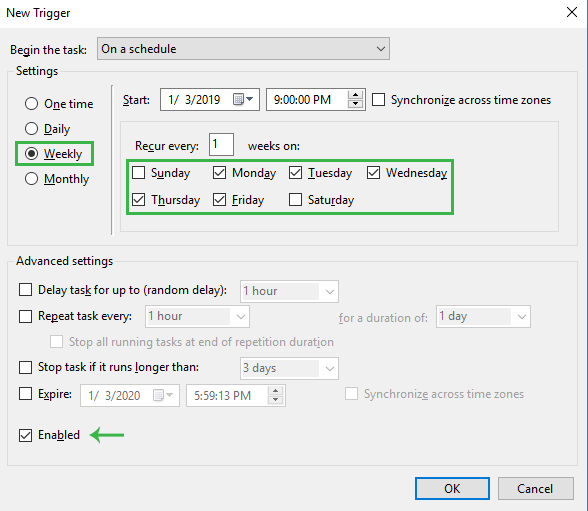The width and height of the screenshot is (588, 511).
Task: Enable the Expire checkbox
Action: 26,394
